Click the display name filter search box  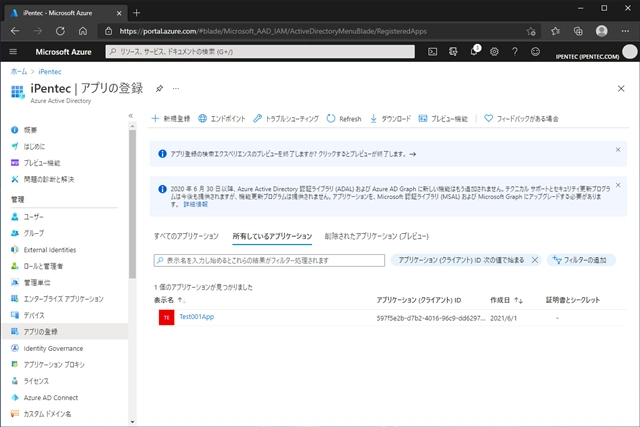click(x=269, y=260)
